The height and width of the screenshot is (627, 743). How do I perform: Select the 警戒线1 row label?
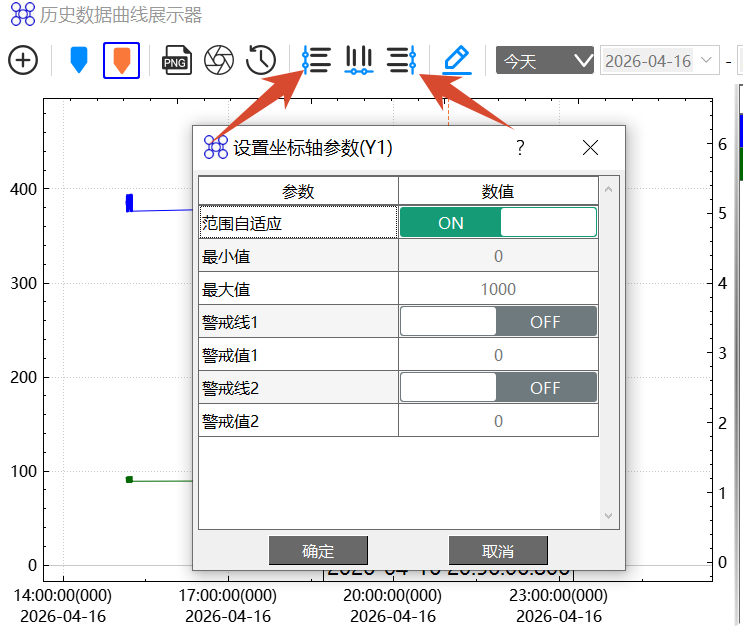coord(298,322)
